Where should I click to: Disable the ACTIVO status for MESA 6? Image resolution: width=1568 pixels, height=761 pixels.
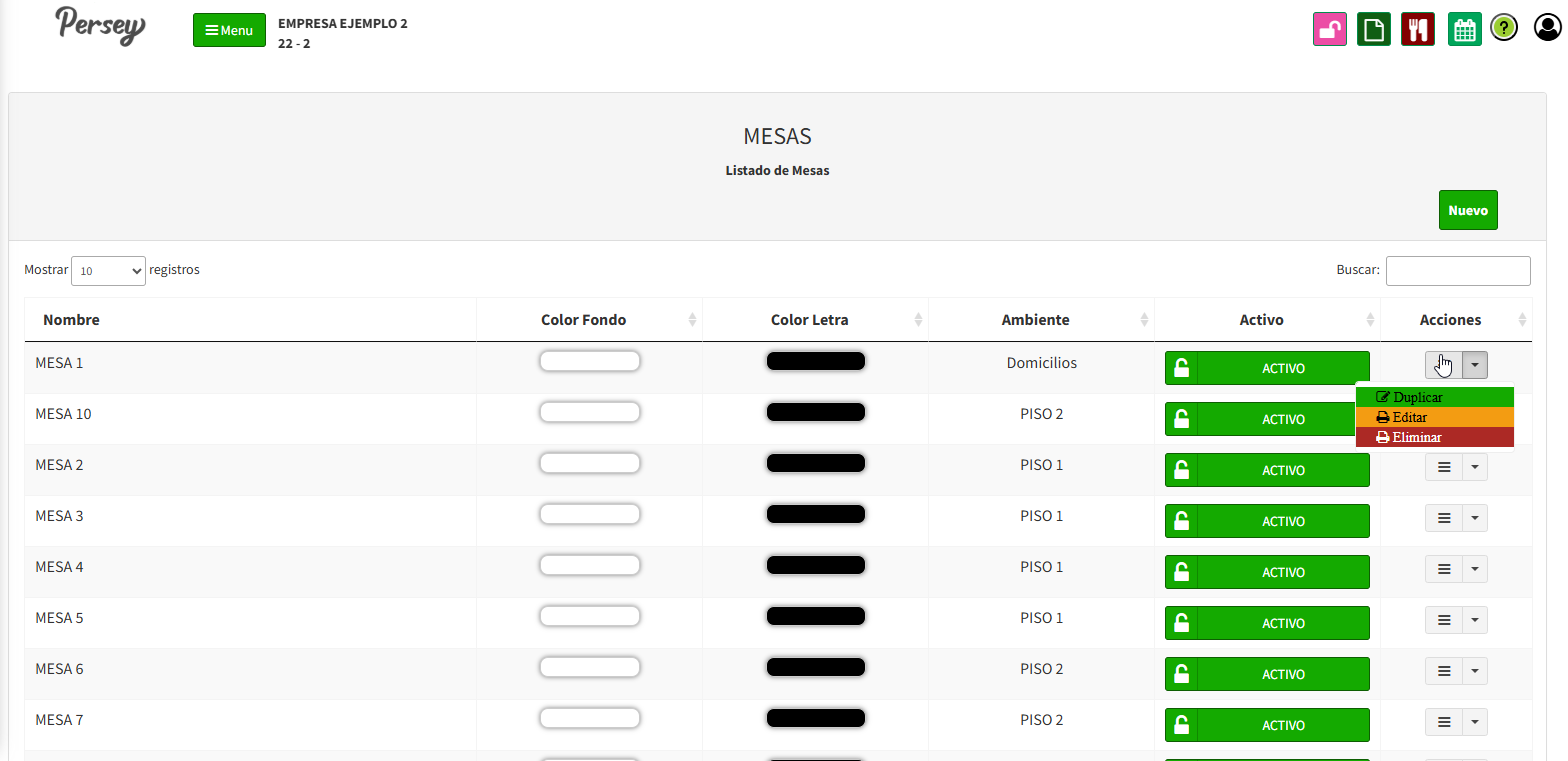(x=1267, y=674)
